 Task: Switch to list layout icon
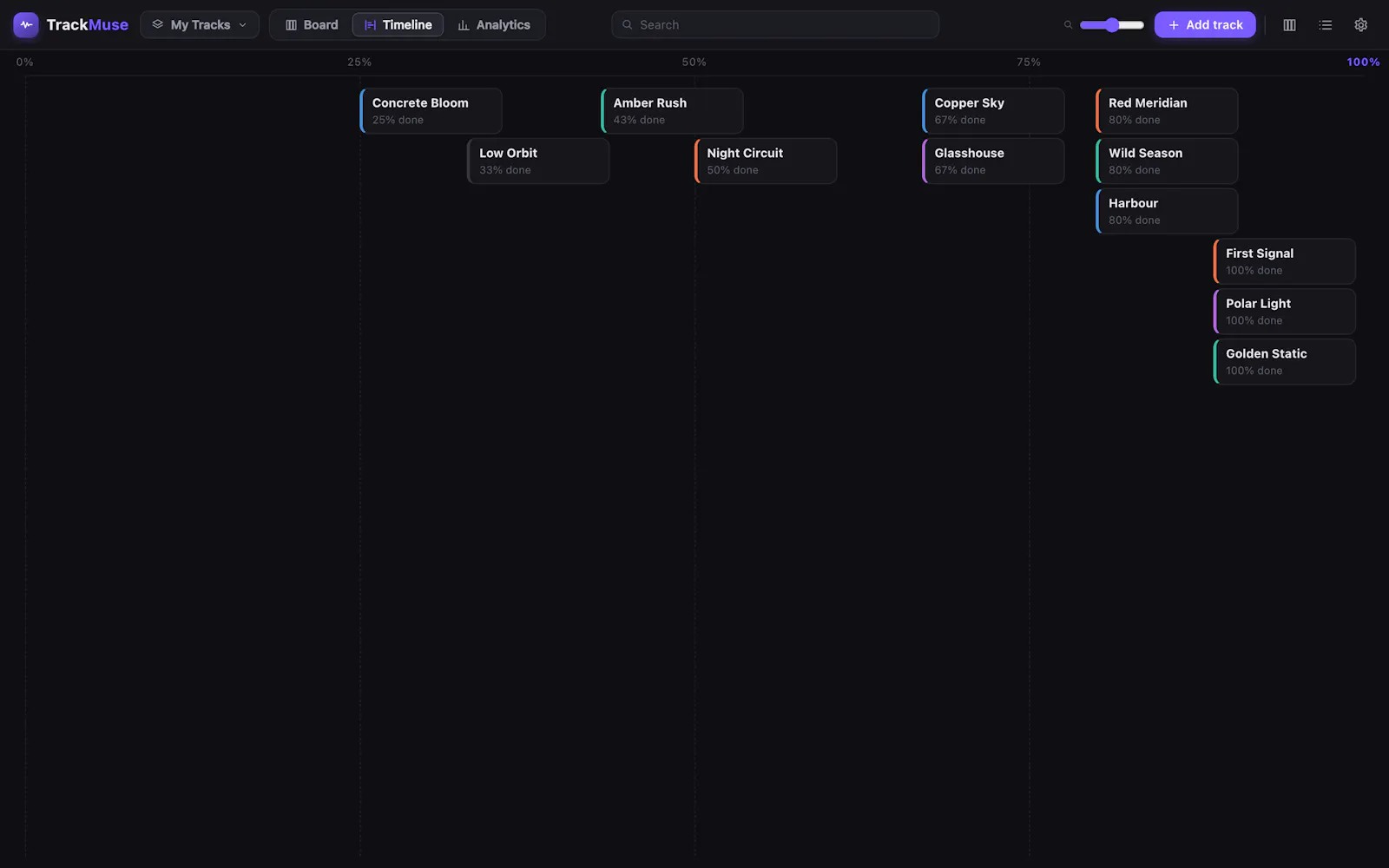tap(1325, 25)
